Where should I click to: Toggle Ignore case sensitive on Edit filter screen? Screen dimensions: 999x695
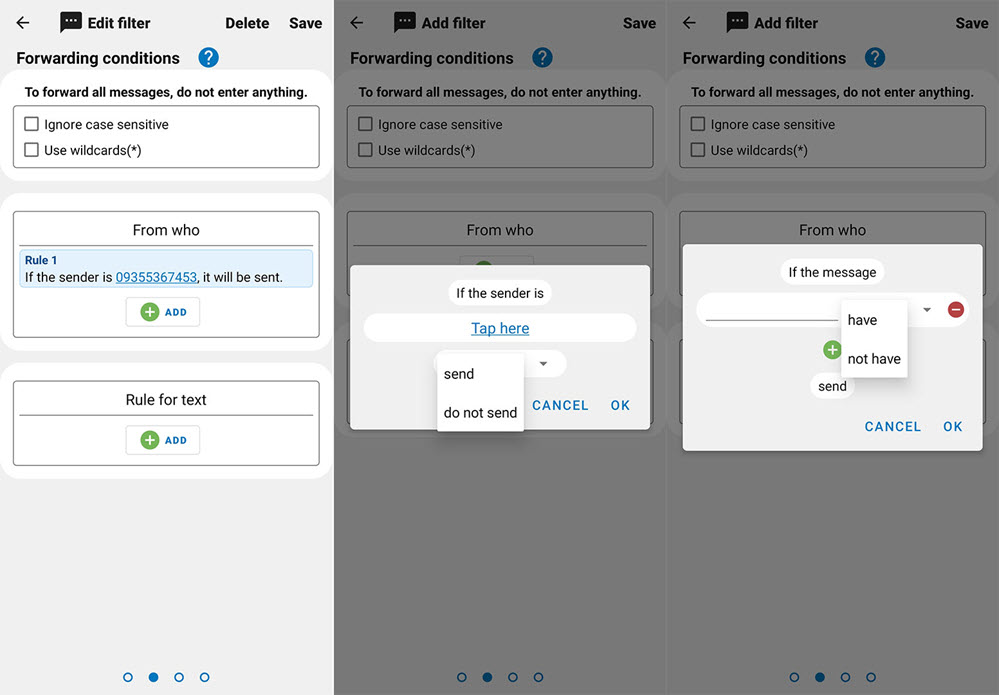[31, 124]
